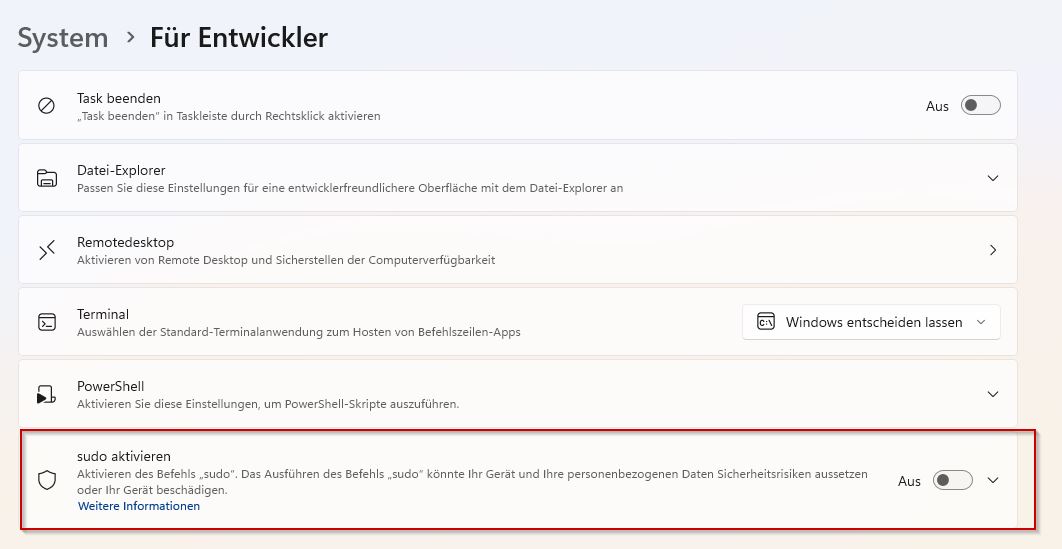Toggle the Task beenden switch
Viewport: 1062px width, 549px height.
(x=980, y=106)
